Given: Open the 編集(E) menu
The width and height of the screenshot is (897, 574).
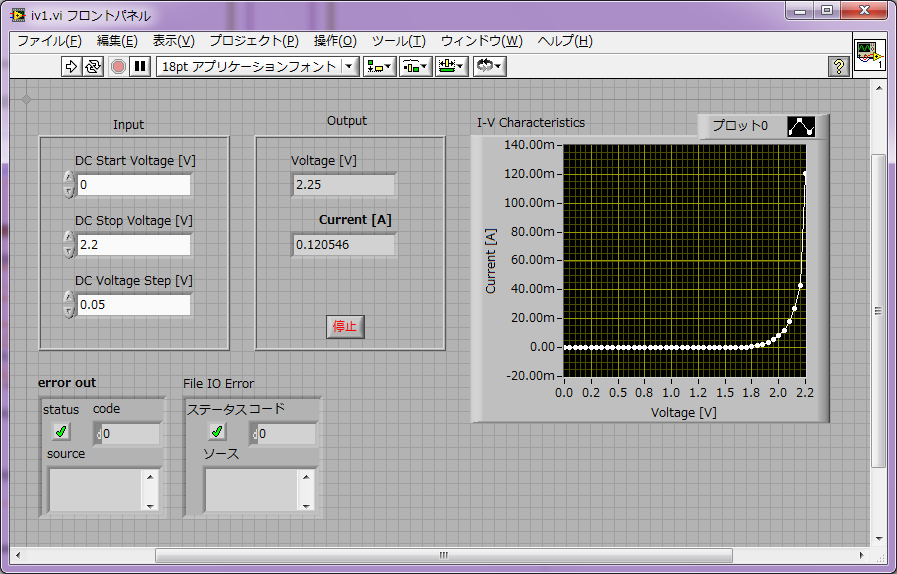Looking at the screenshot, I should pyautogui.click(x=117, y=41).
